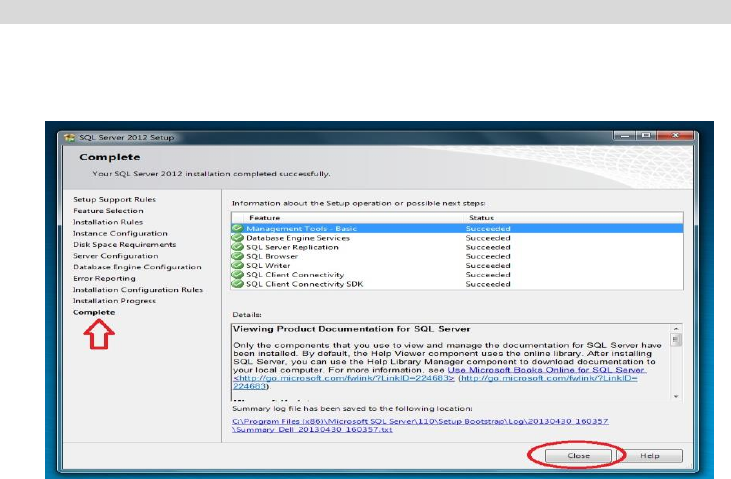Minimize the SQL Server 2012 Setup window
The height and width of the screenshot is (479, 731).
click(x=625, y=136)
